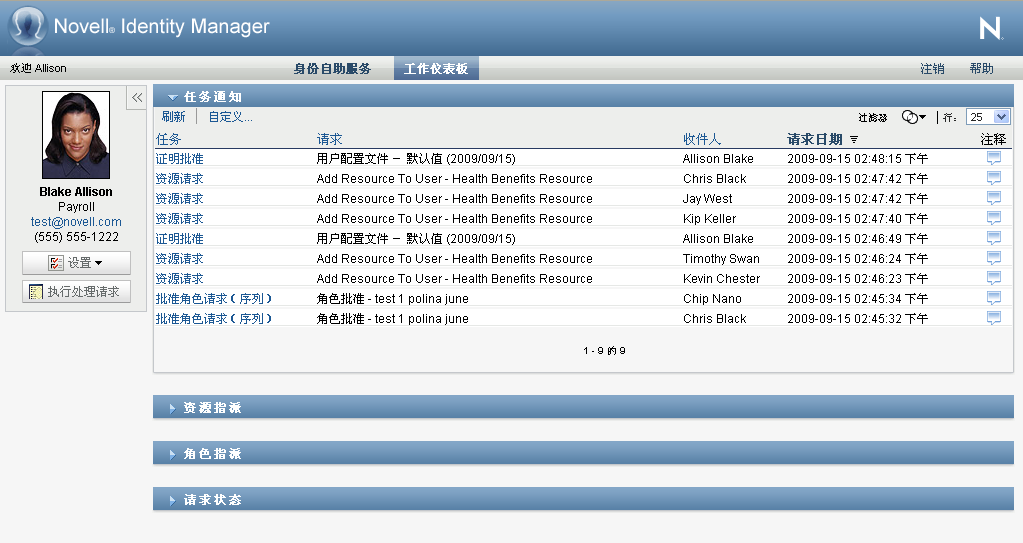Click the 执行处理请求 button
This screenshot has width=1023, height=543.
(x=76, y=291)
